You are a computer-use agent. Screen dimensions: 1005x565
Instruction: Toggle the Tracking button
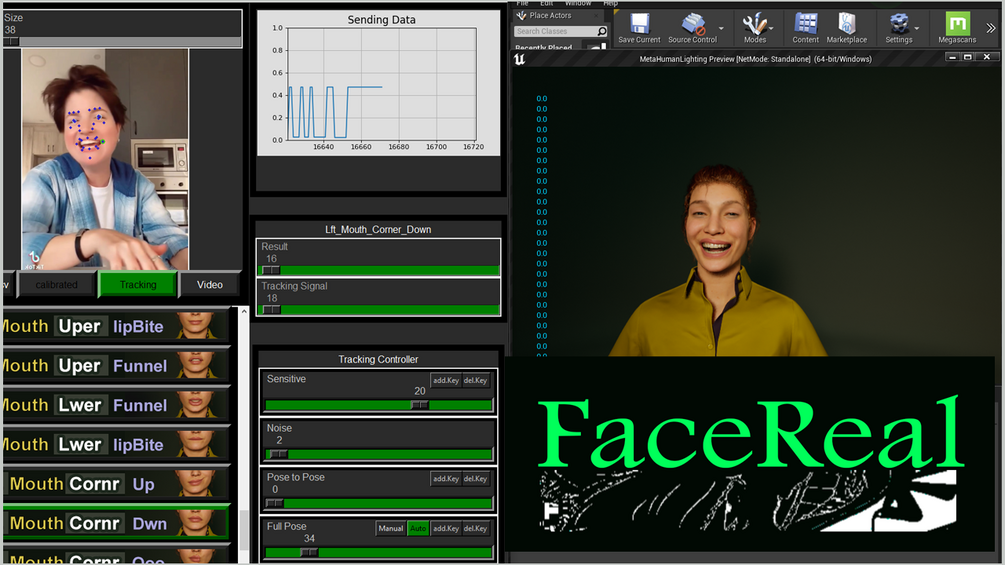pos(138,284)
